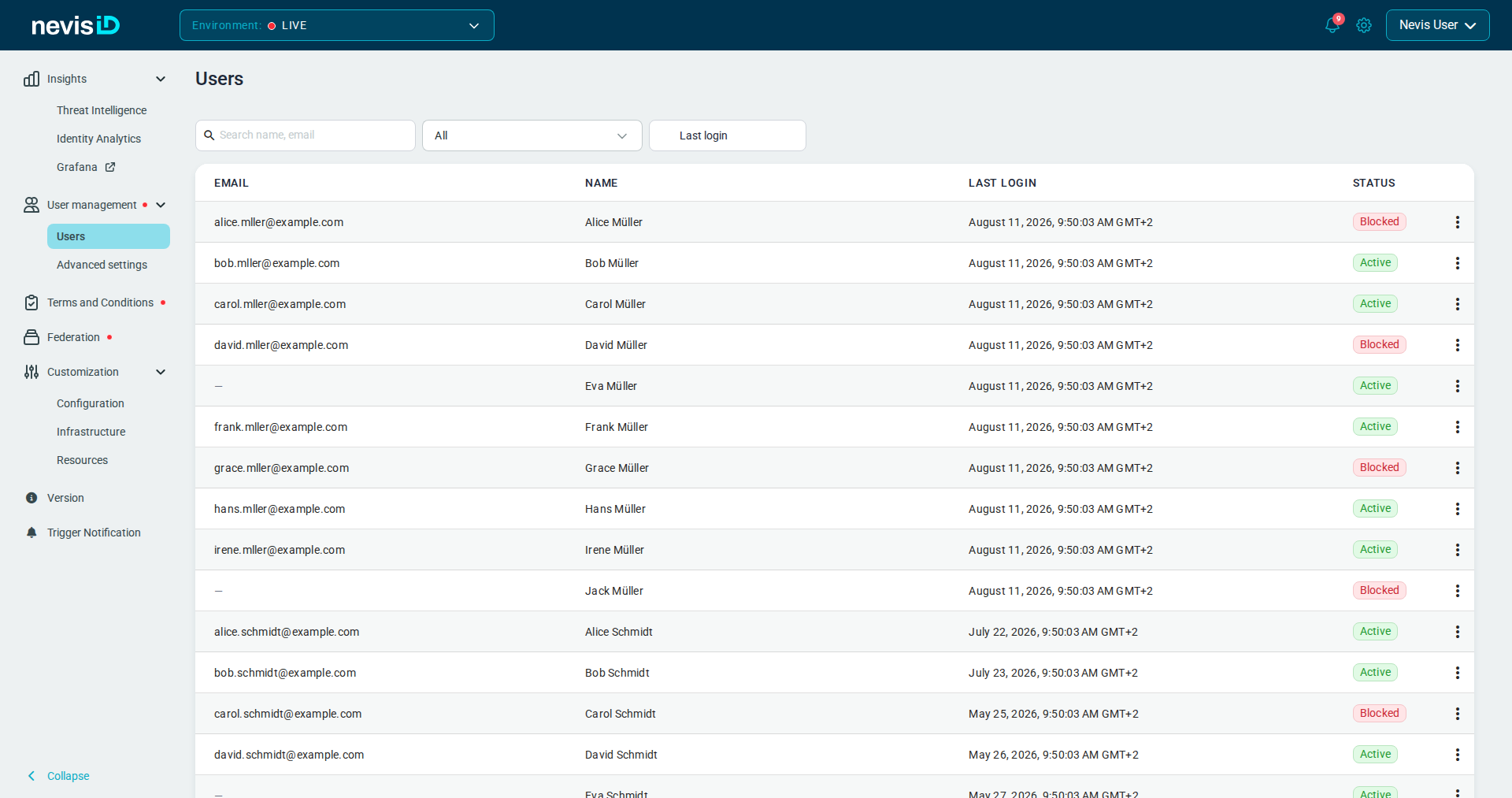The image size is (1512, 798).
Task: Click the User management people icon
Action: click(31, 205)
